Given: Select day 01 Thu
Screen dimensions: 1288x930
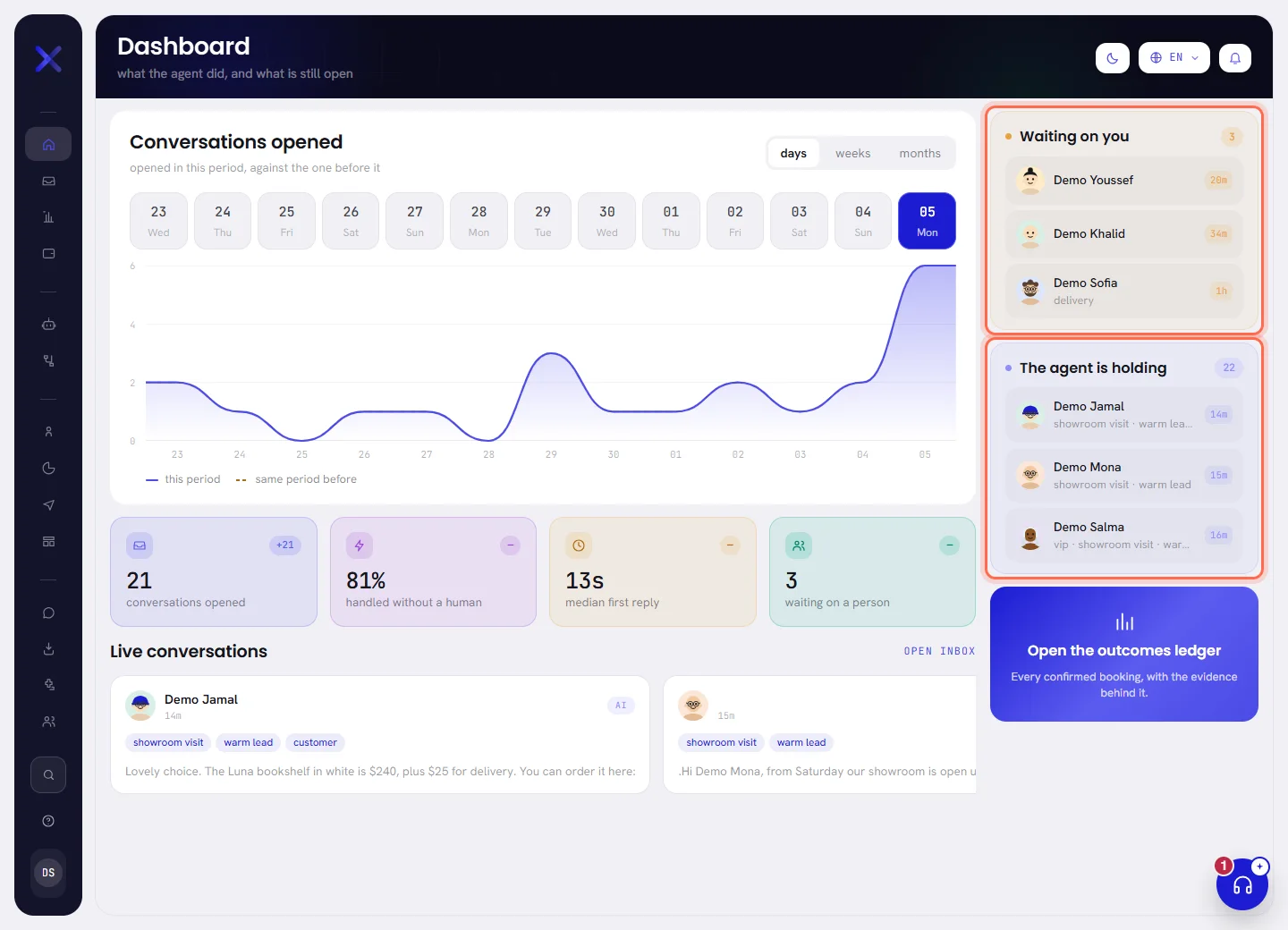Looking at the screenshot, I should 671,221.
